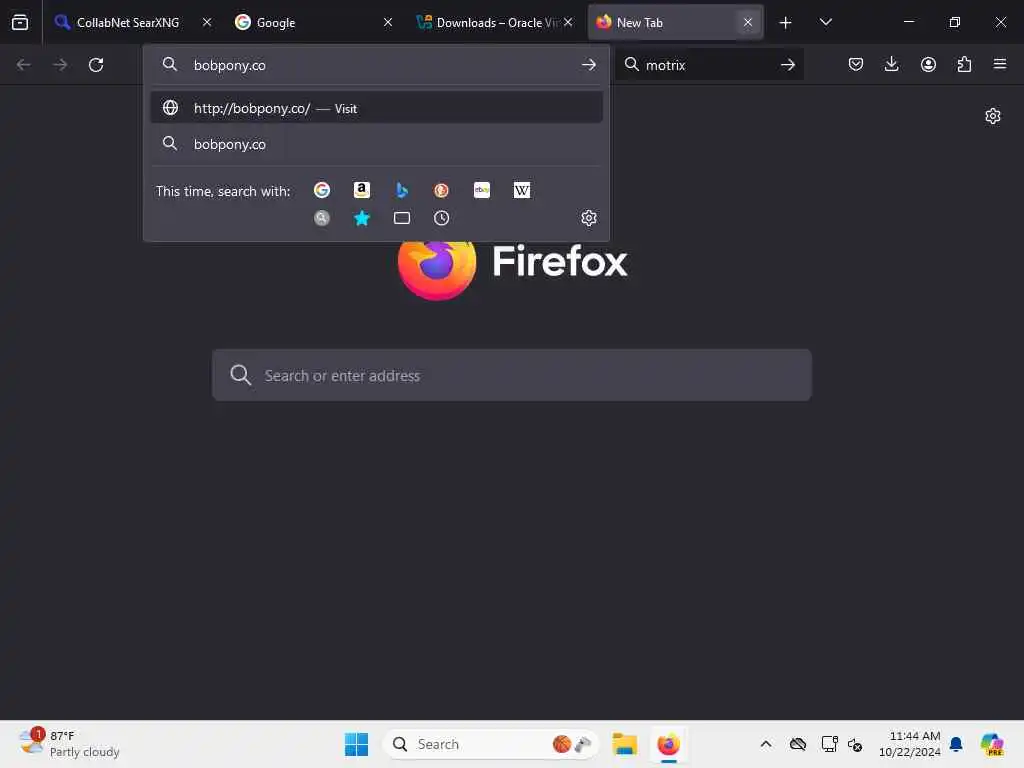The image size is (1024, 768).
Task: Search with Wikipedia one-off engine icon
Action: pyautogui.click(x=522, y=190)
